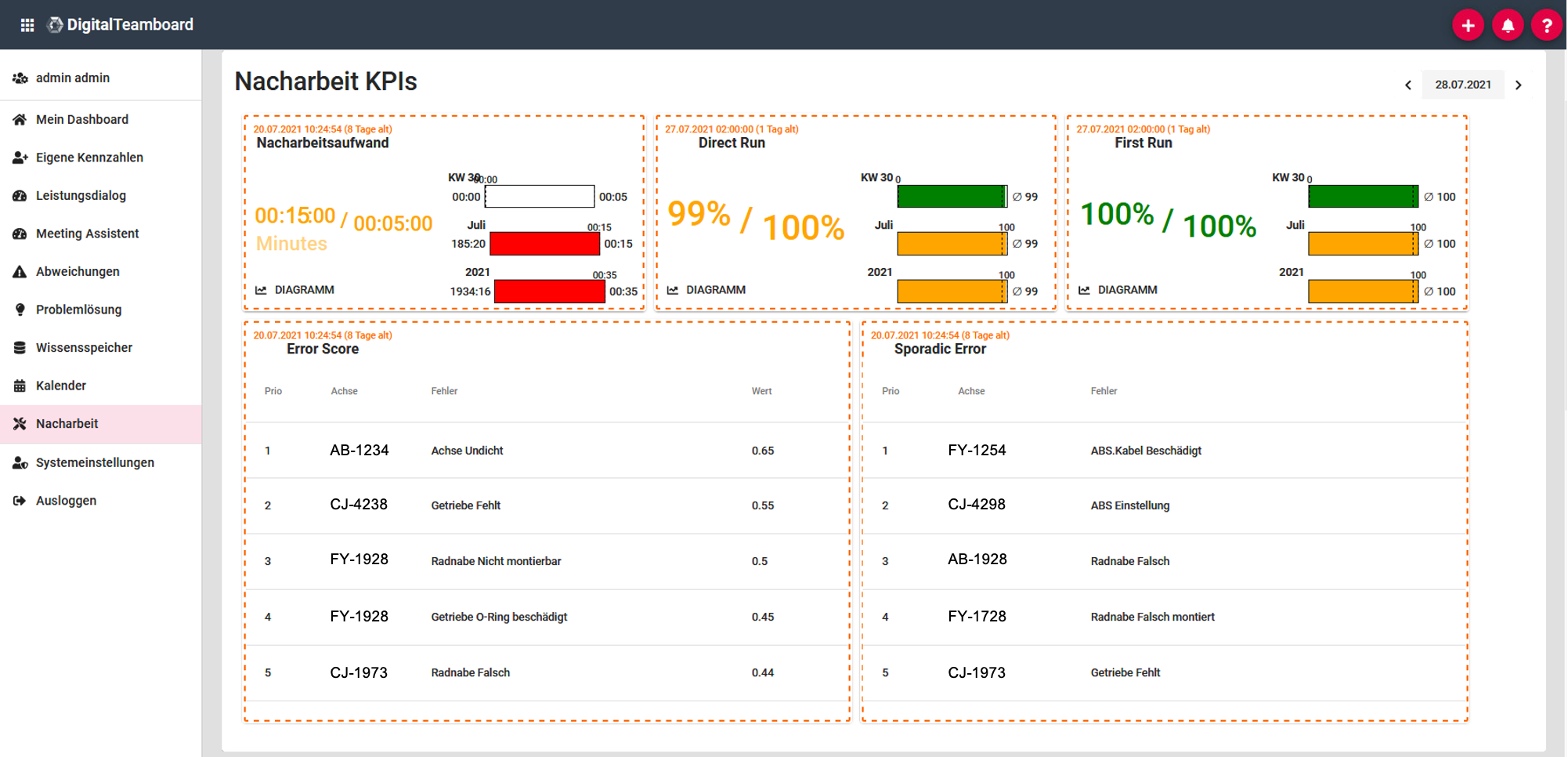Open Leistungsdialog menu item
The height and width of the screenshot is (757, 1568).
[101, 196]
